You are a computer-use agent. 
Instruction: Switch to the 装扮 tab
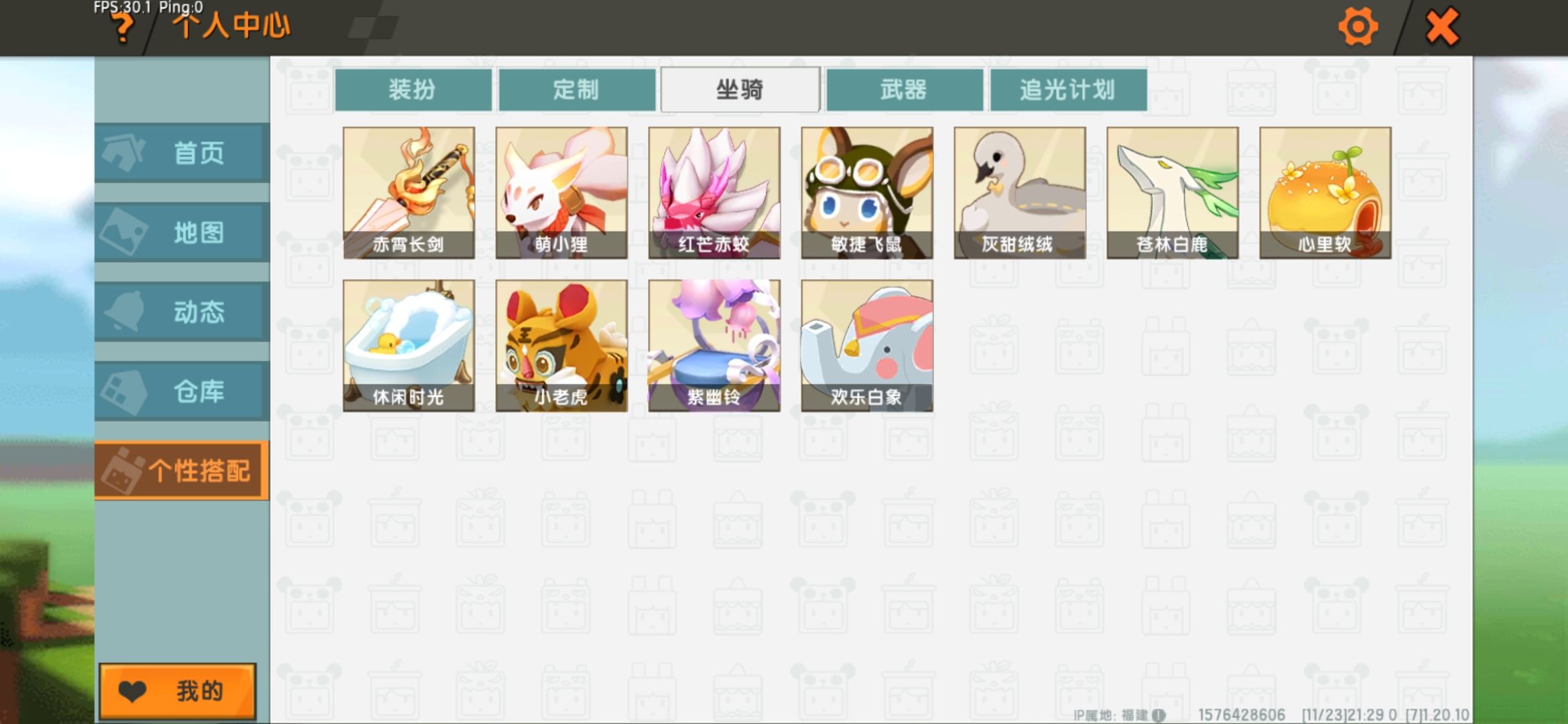[413, 89]
